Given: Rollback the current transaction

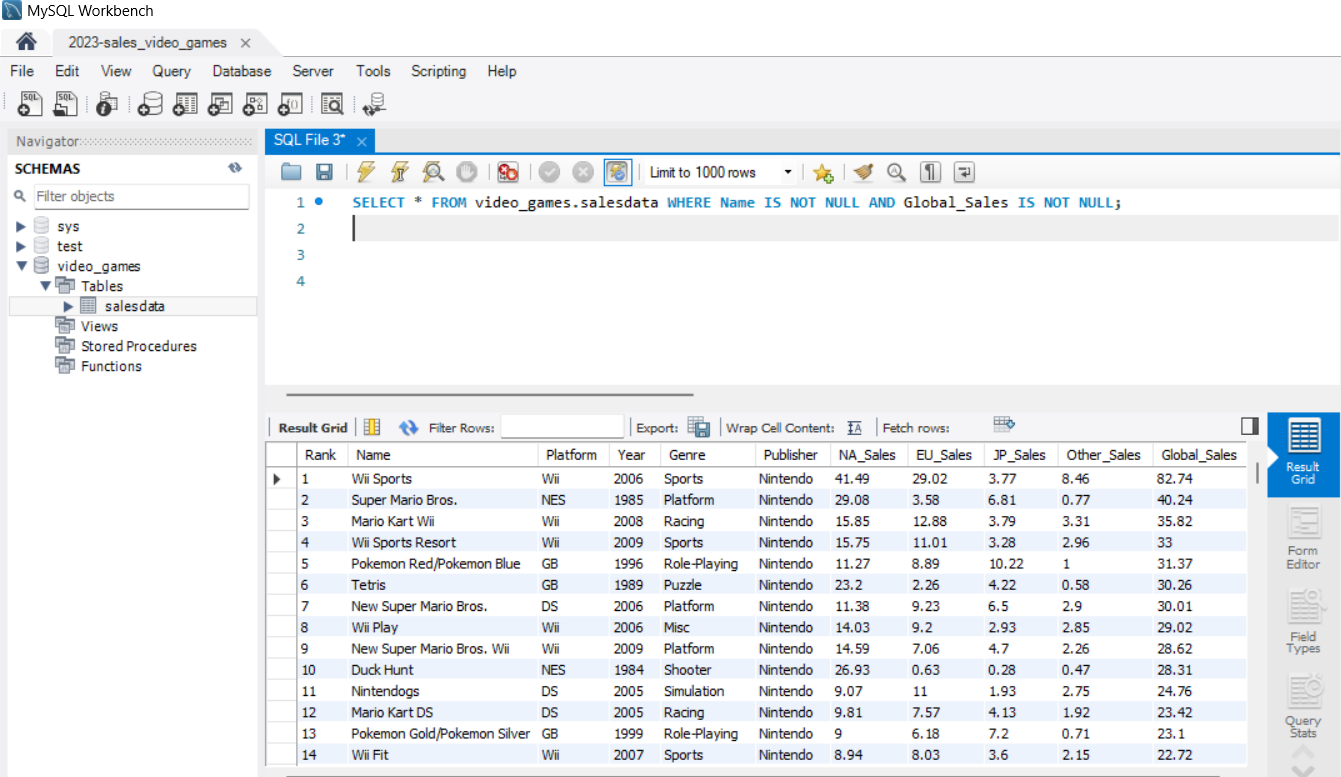Looking at the screenshot, I should [583, 172].
